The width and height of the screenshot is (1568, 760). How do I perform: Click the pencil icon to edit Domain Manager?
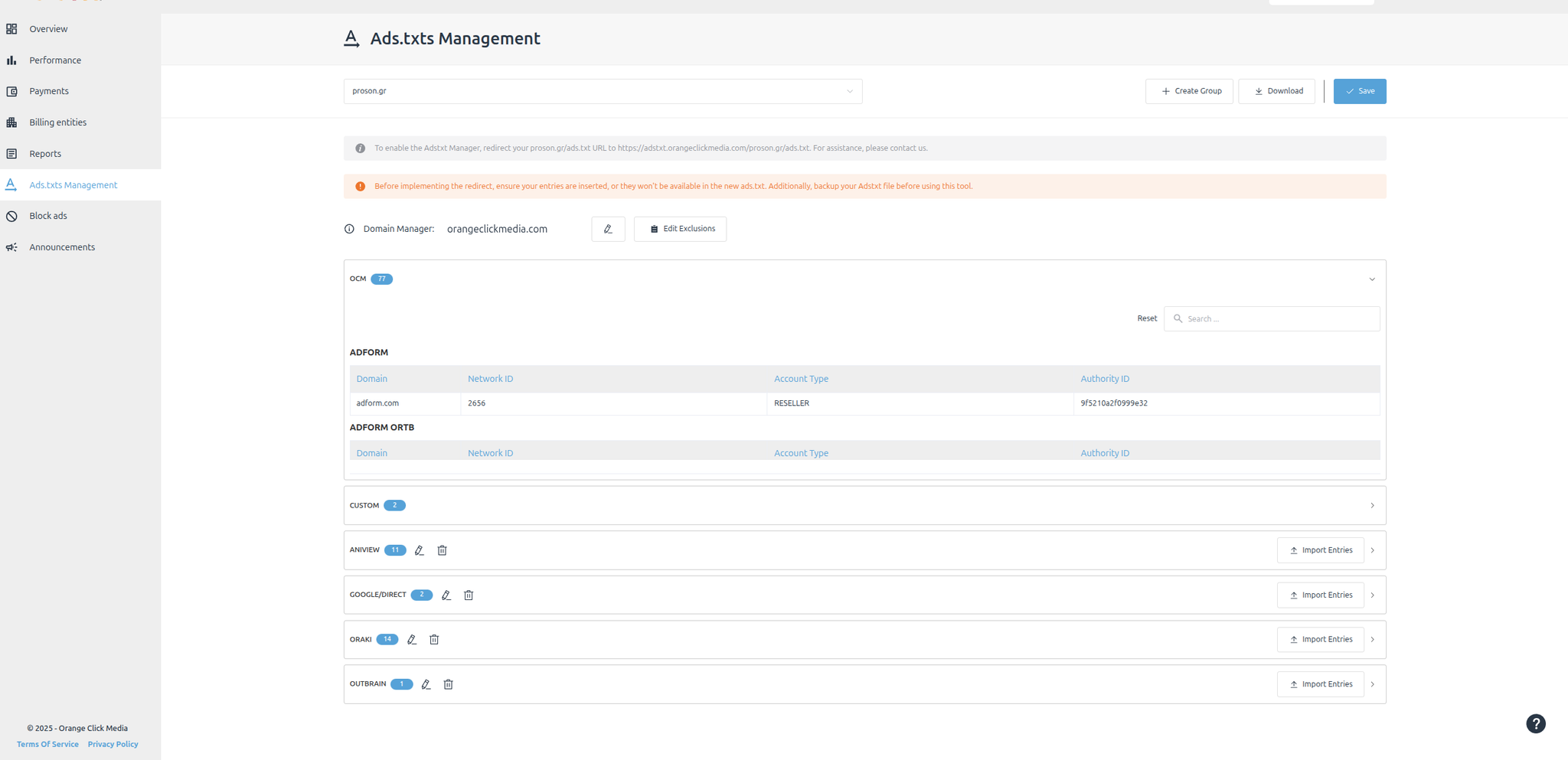click(608, 228)
